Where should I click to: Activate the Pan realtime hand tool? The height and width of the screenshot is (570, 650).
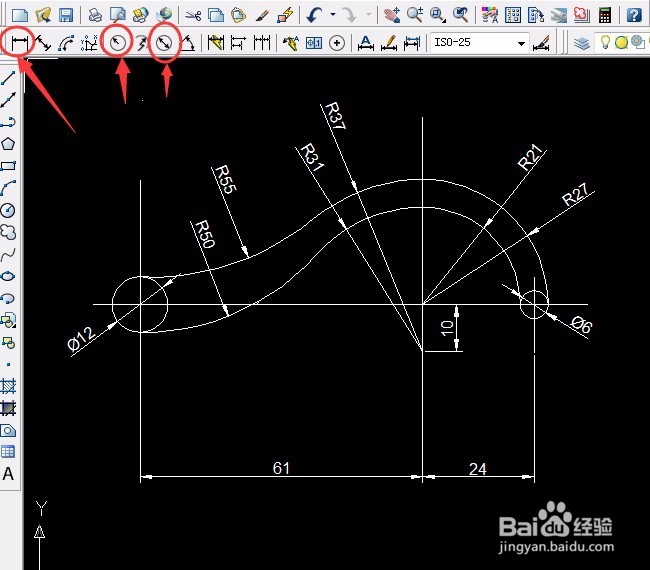391,15
